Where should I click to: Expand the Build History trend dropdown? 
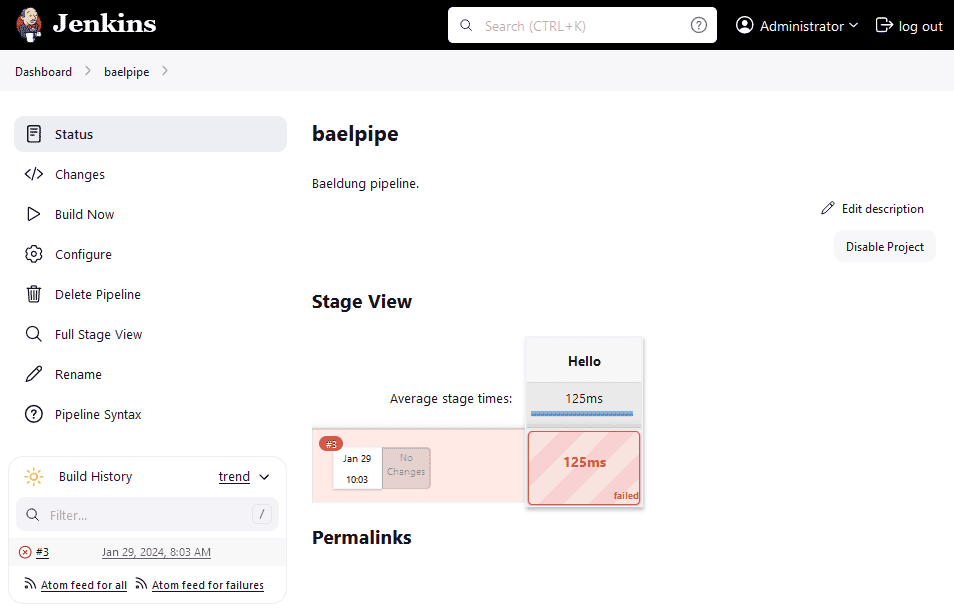pos(234,477)
